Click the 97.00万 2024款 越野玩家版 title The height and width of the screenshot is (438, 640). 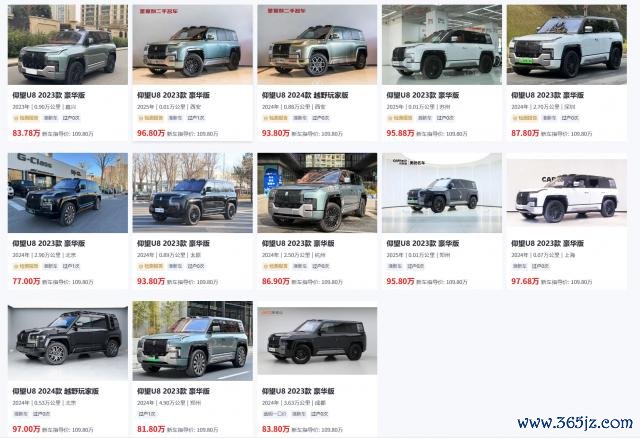tap(56, 391)
